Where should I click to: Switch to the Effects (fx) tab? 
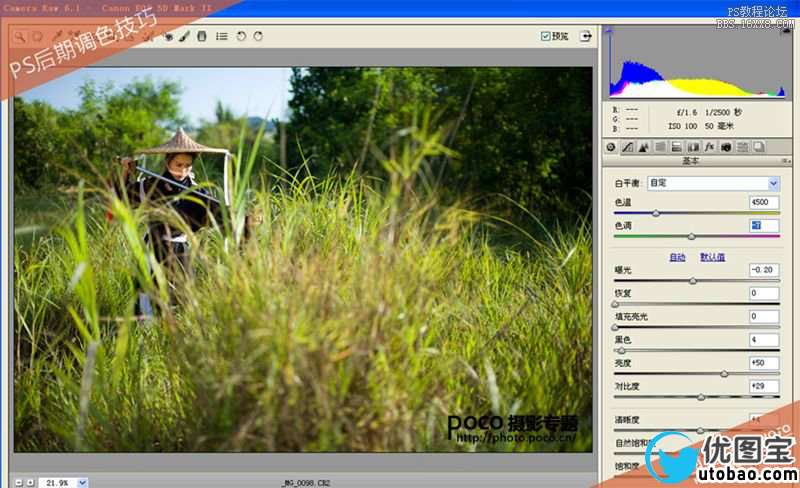click(709, 146)
